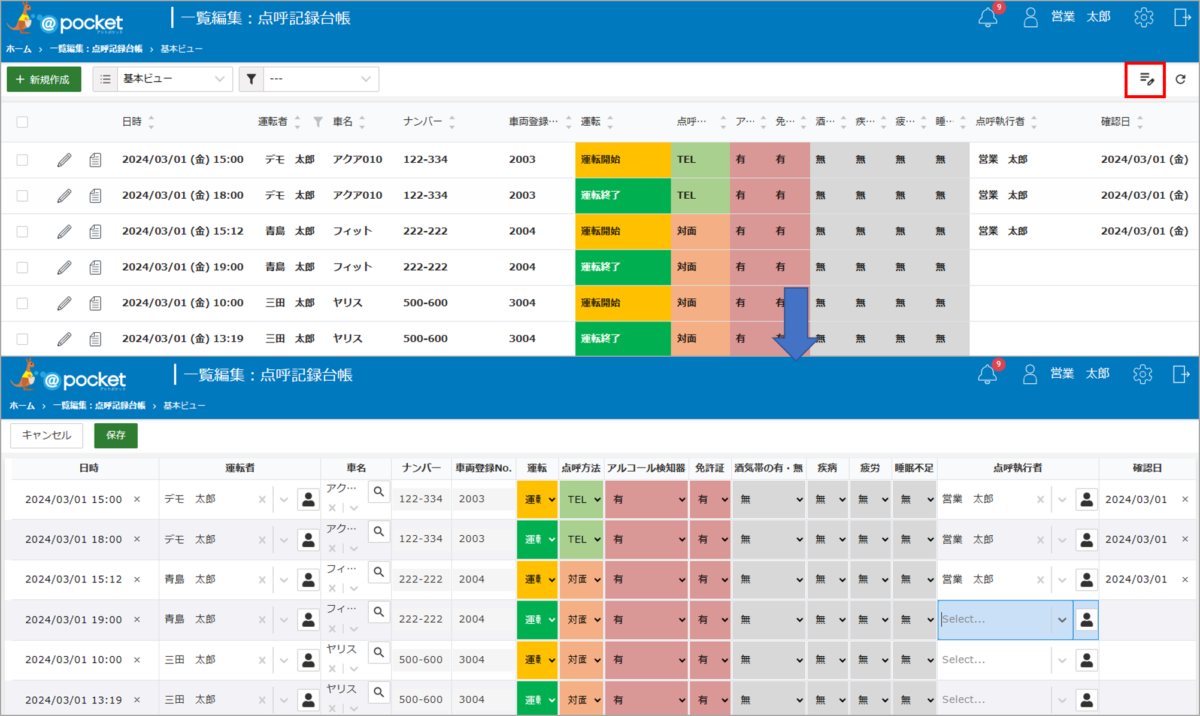The height and width of the screenshot is (716, 1200).
Task: Click the green 保存 button
Action: tap(116, 435)
